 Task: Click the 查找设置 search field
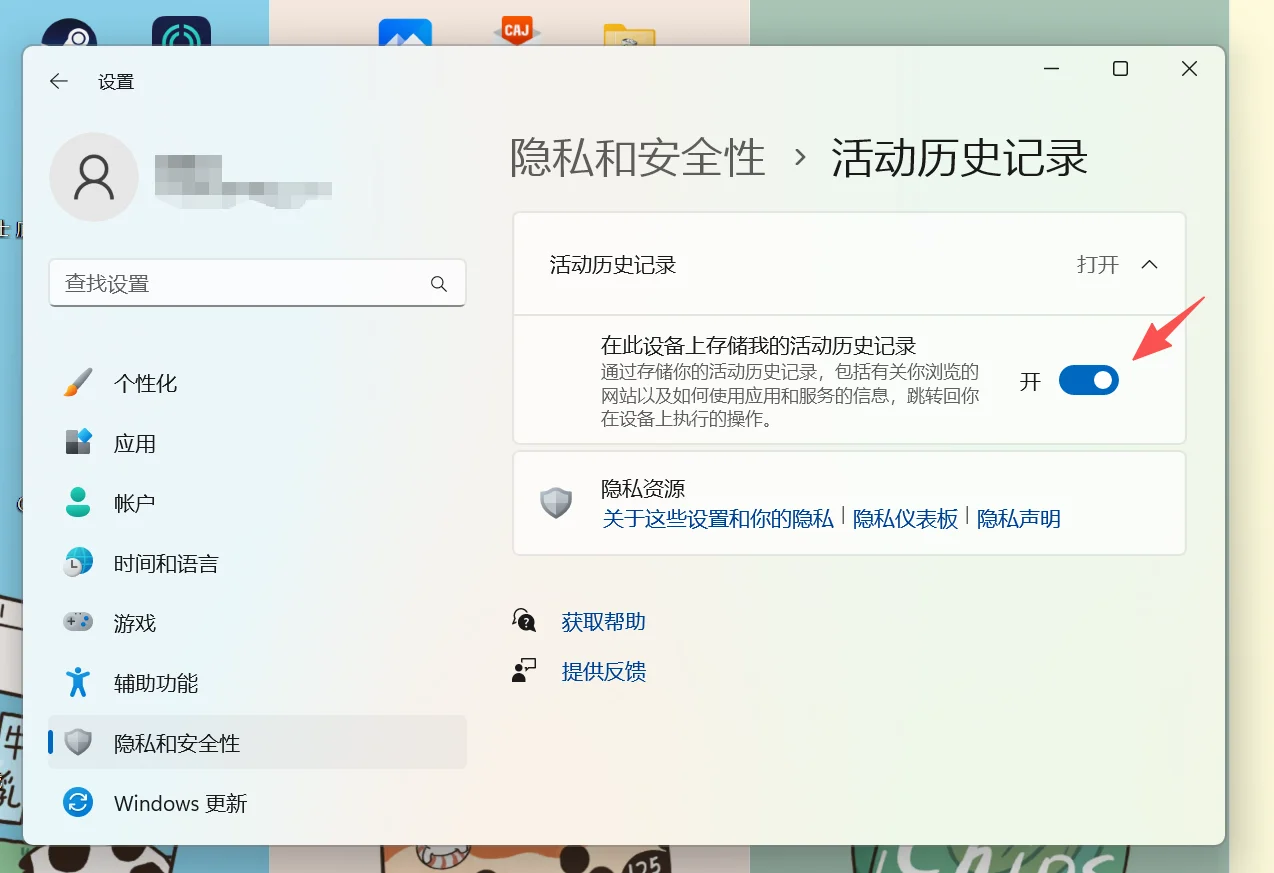click(257, 283)
